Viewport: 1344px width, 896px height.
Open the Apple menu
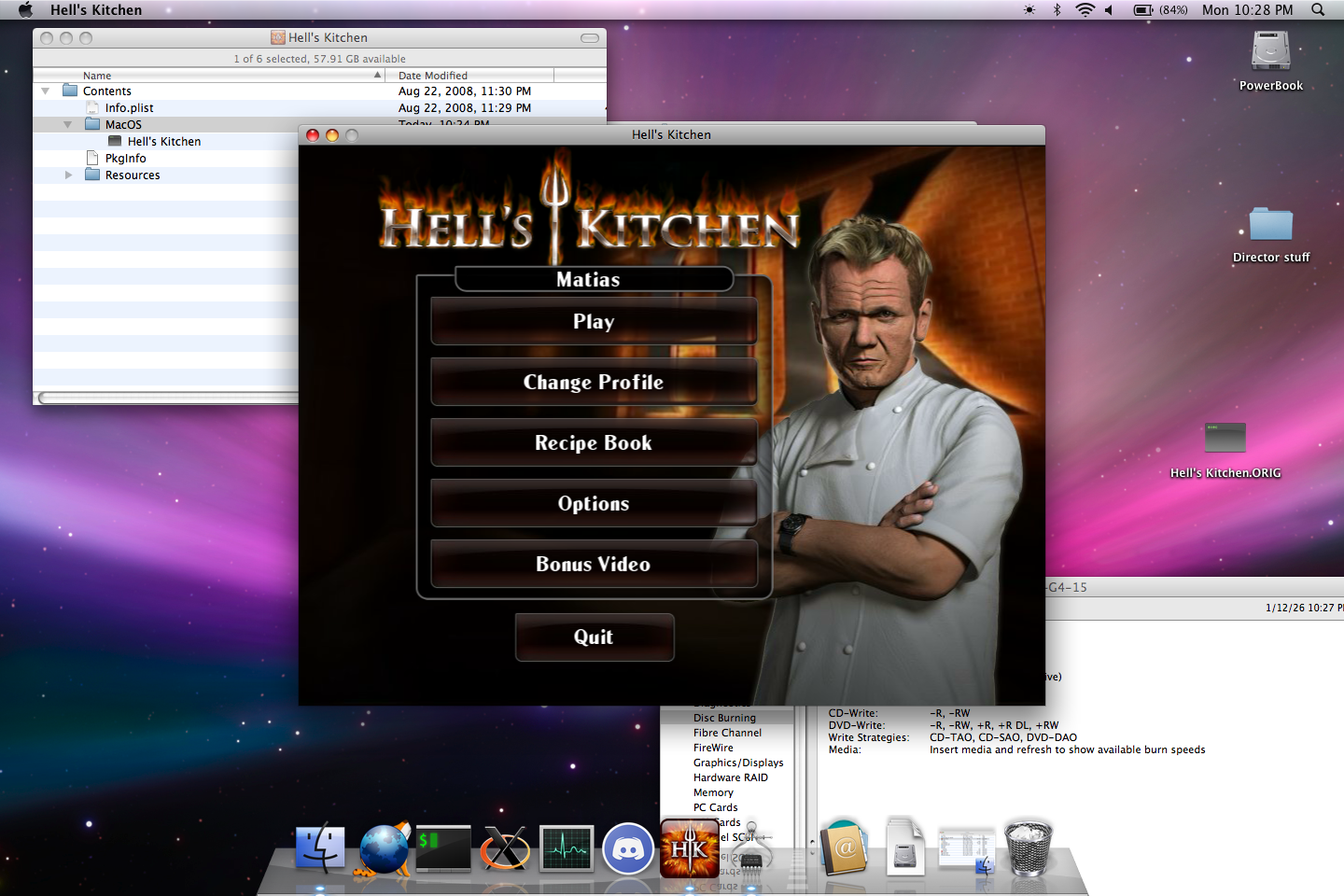[x=25, y=9]
